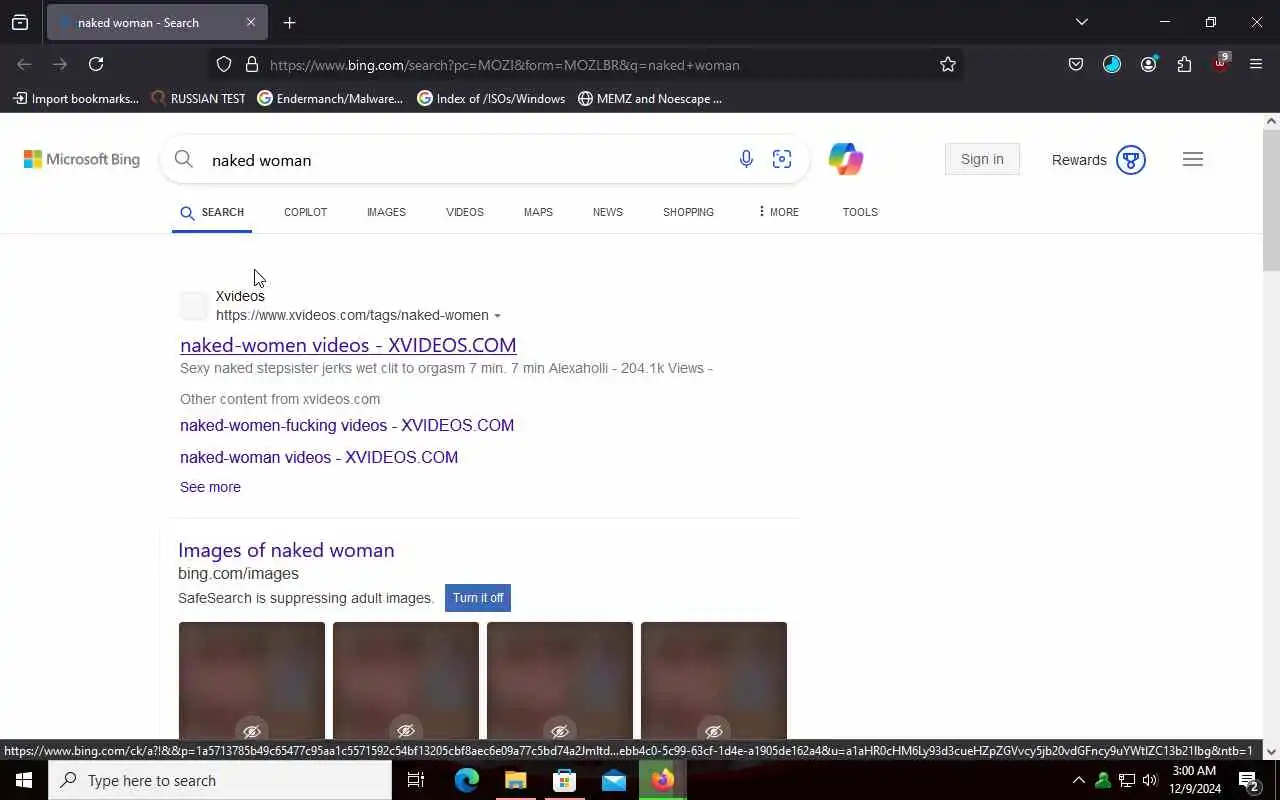Viewport: 1280px width, 800px height.
Task: Open Mail app from taskbar
Action: point(614,780)
